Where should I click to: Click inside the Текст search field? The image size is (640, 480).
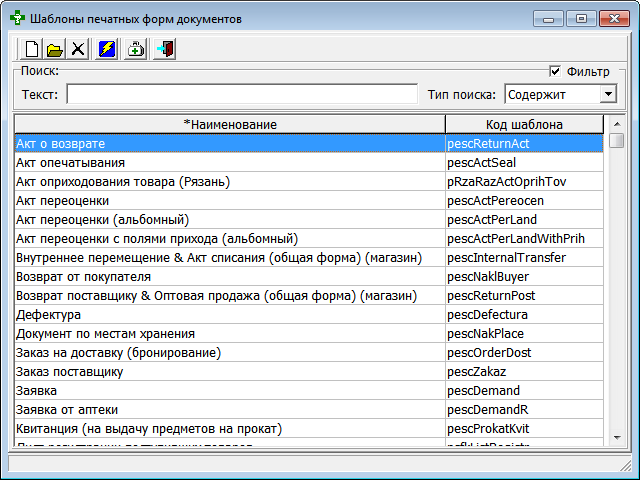point(241,94)
